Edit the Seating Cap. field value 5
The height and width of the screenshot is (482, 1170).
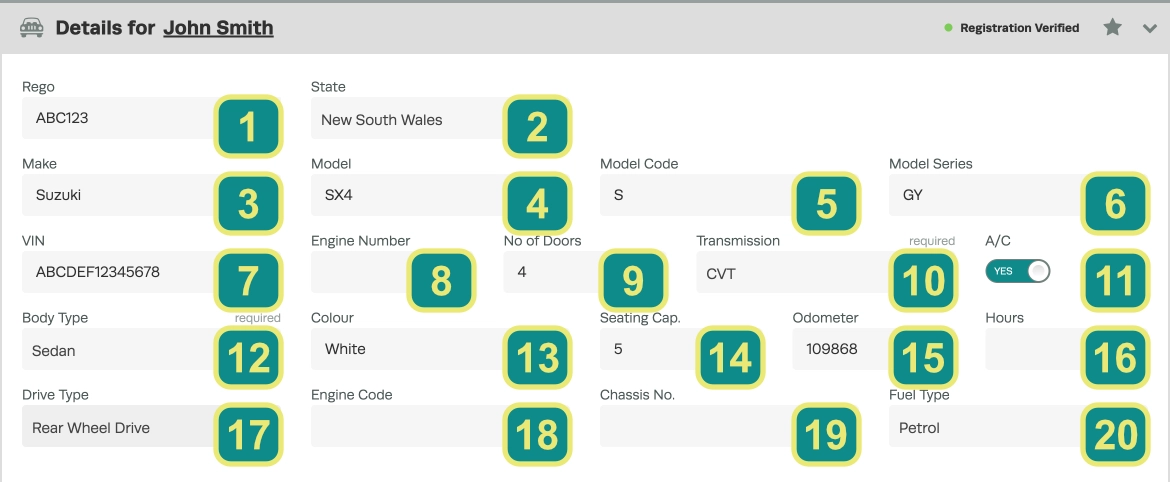pos(681,349)
